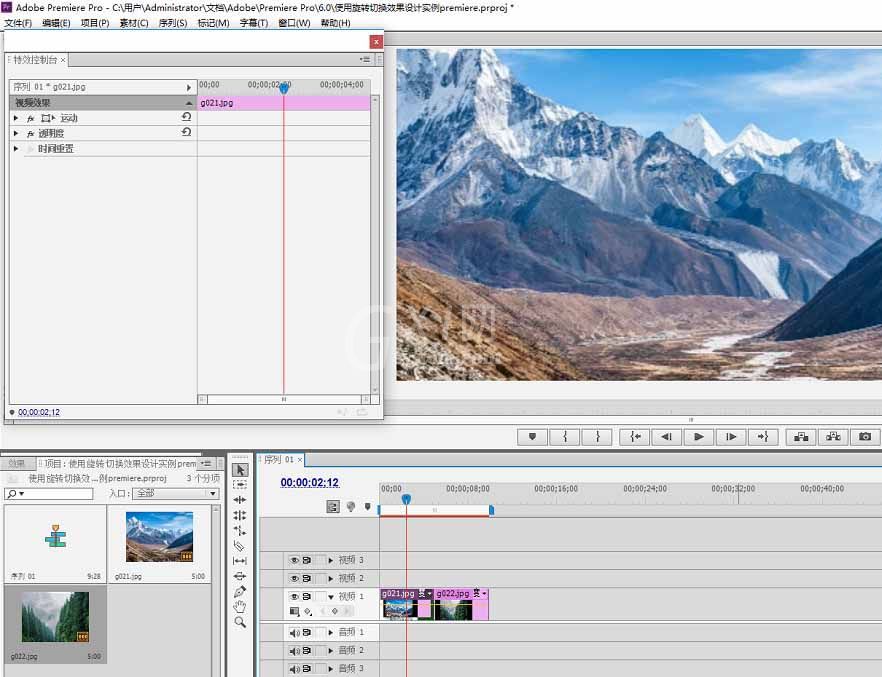Switch to the 效果 tab
The width and height of the screenshot is (882, 677).
(17, 463)
